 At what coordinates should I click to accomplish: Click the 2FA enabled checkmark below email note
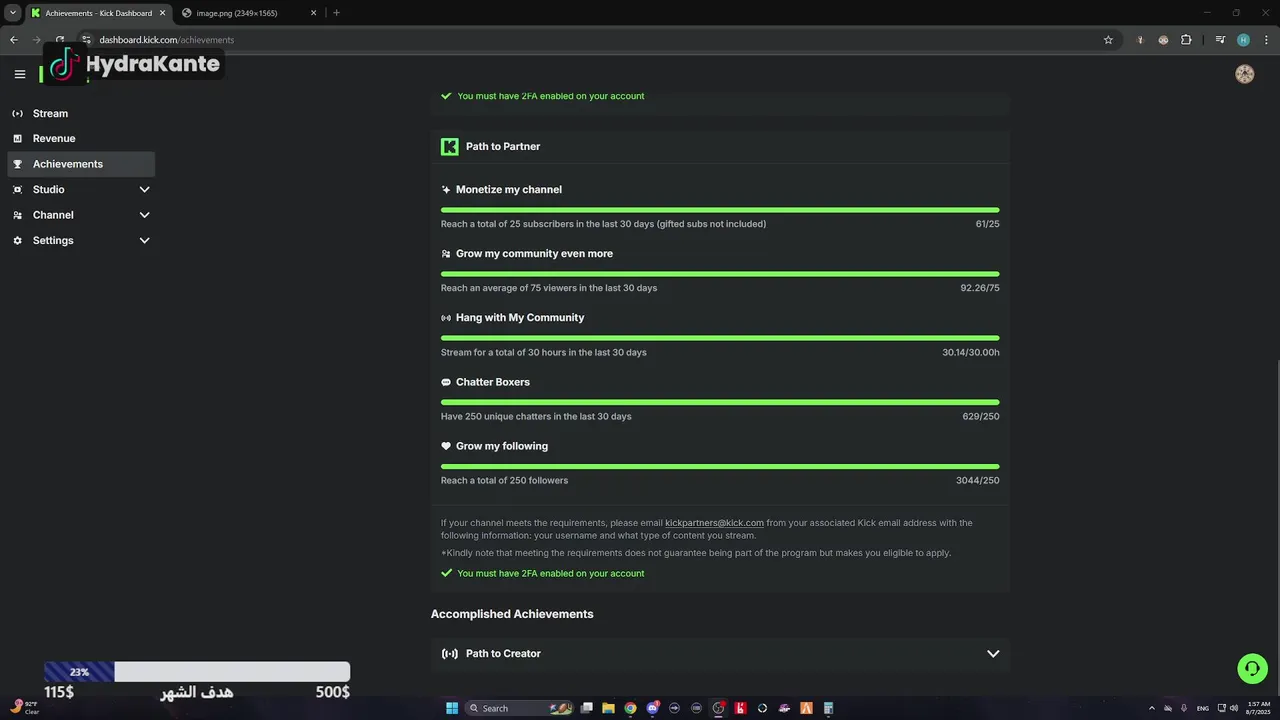tap(446, 574)
